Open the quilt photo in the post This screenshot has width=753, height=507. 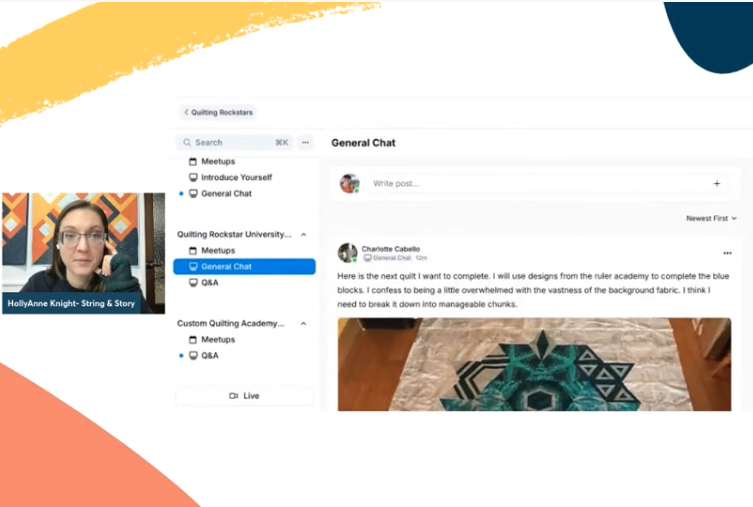click(534, 364)
